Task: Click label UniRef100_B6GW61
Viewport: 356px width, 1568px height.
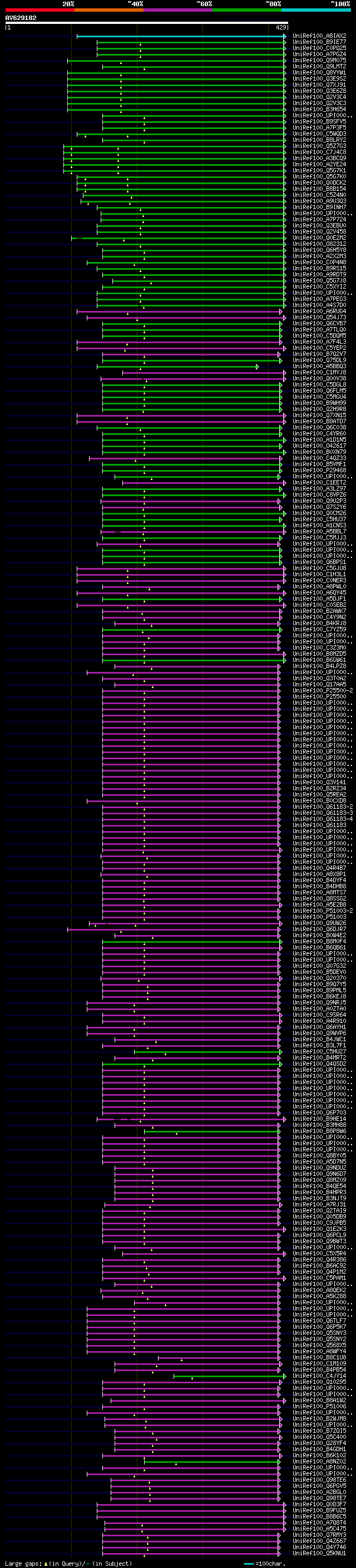Action: (x=319, y=660)
